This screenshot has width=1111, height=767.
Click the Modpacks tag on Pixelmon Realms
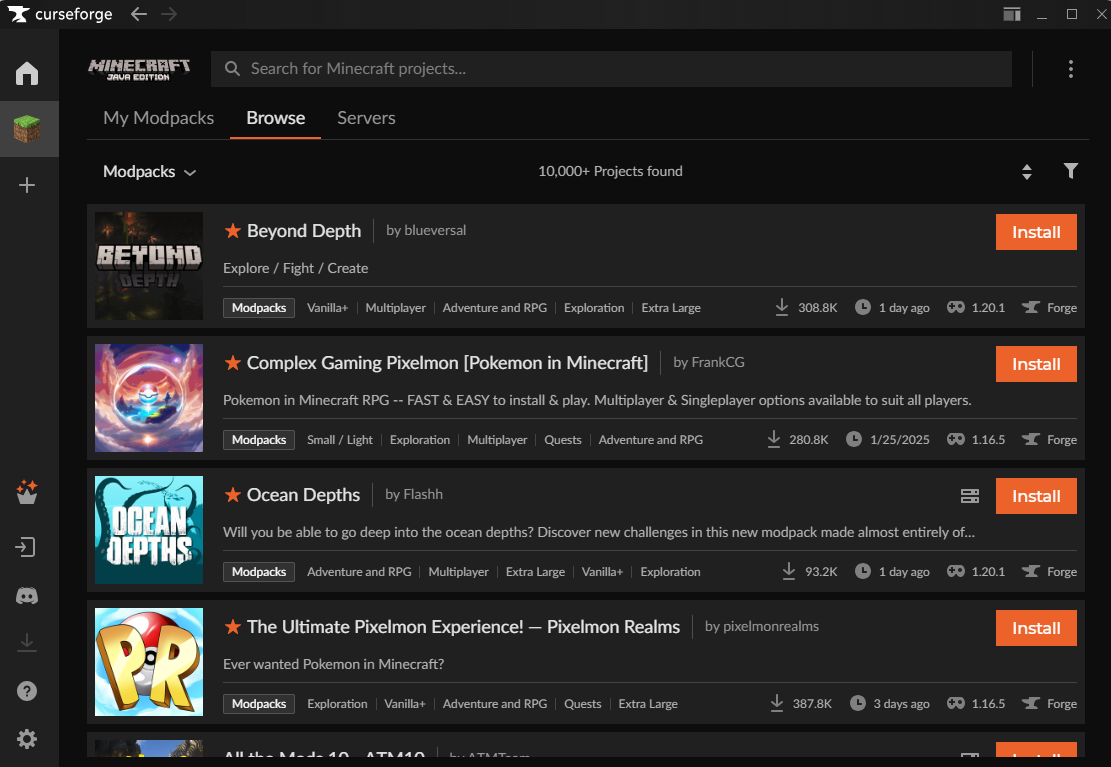[259, 704]
